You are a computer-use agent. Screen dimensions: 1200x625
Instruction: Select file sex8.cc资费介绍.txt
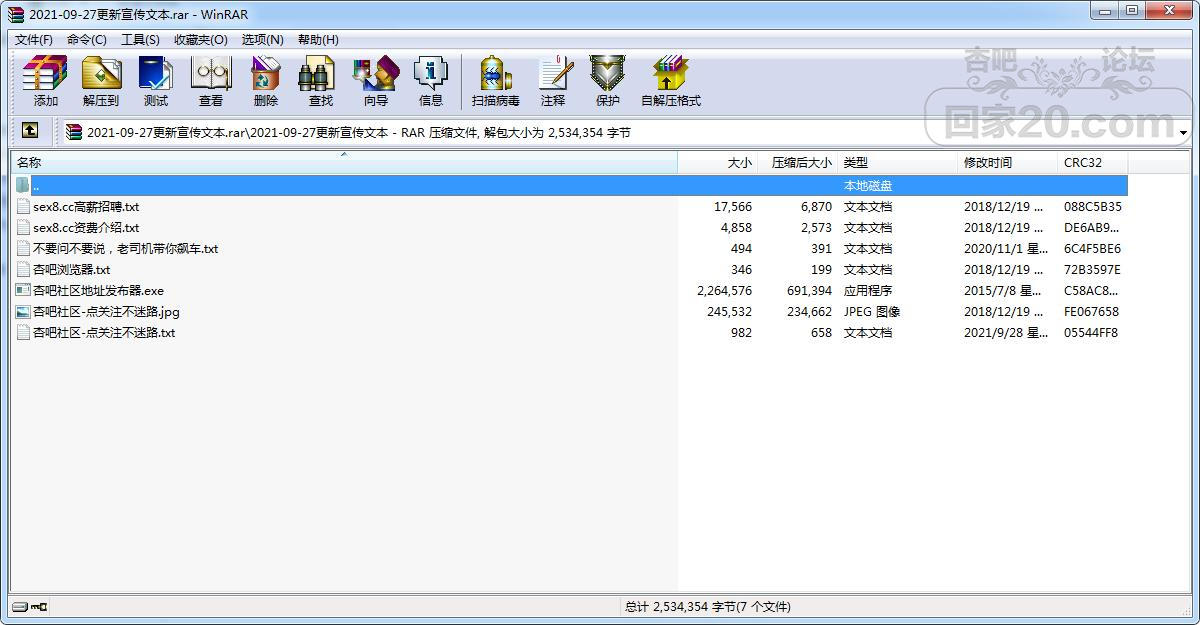tap(86, 227)
